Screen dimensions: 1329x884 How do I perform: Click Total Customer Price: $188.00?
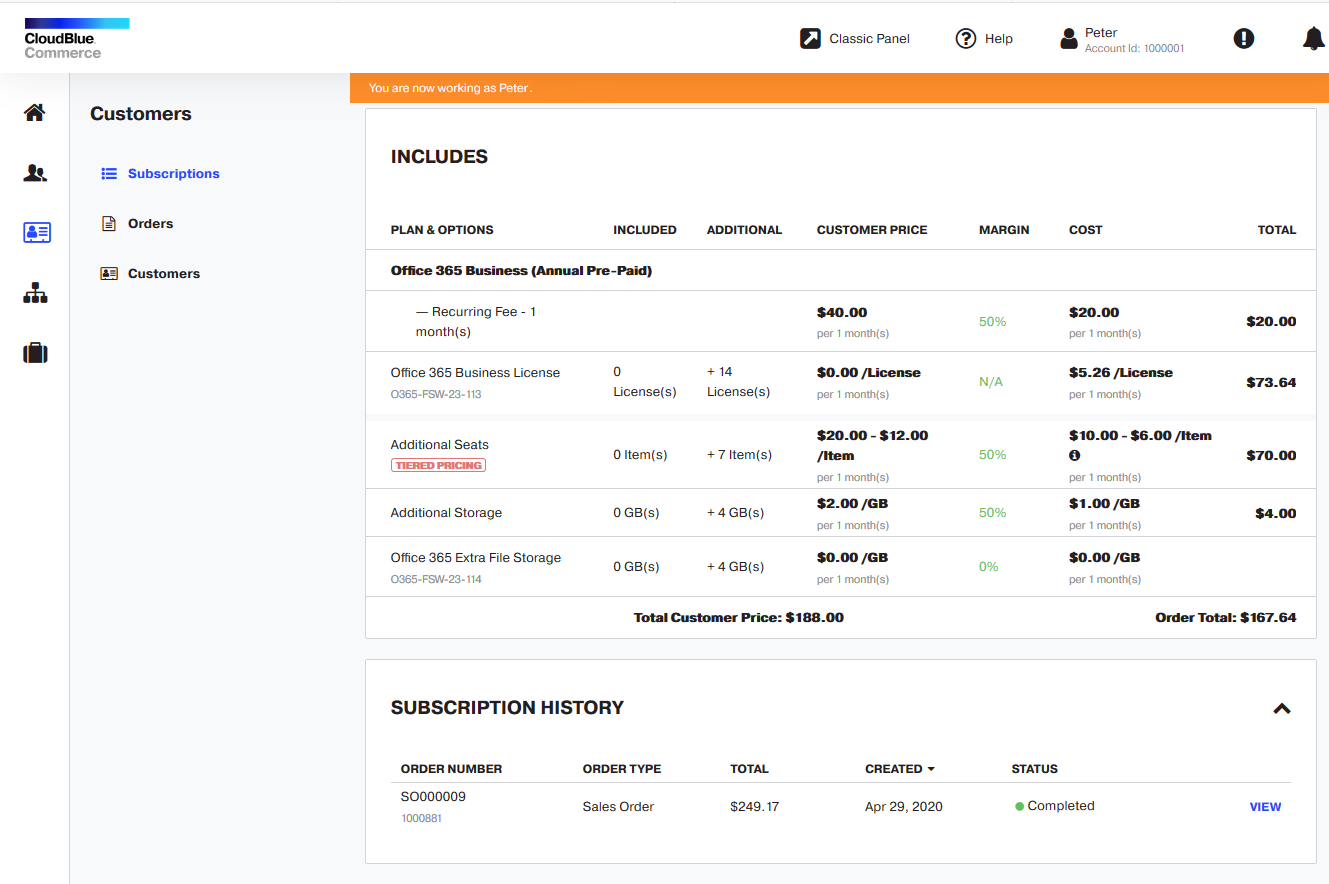[738, 617]
